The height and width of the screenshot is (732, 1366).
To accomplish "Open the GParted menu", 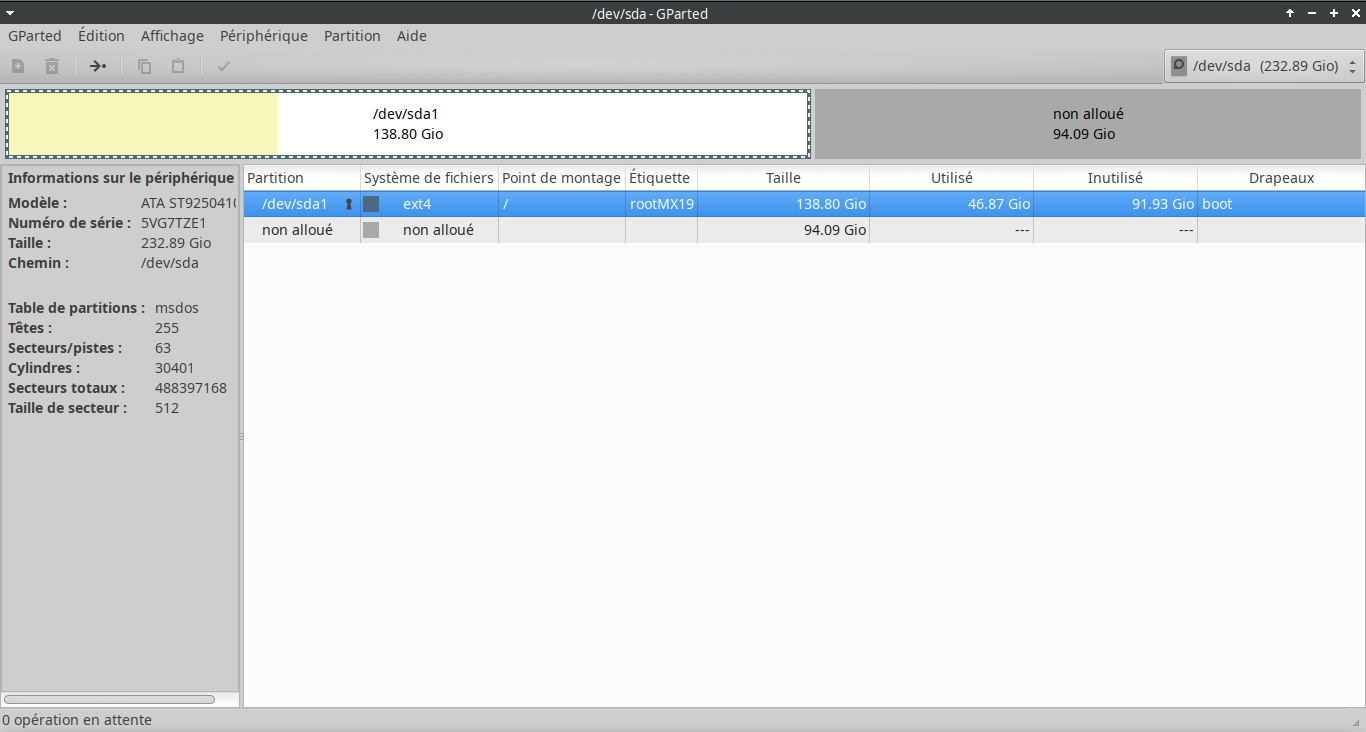I will 35,36.
